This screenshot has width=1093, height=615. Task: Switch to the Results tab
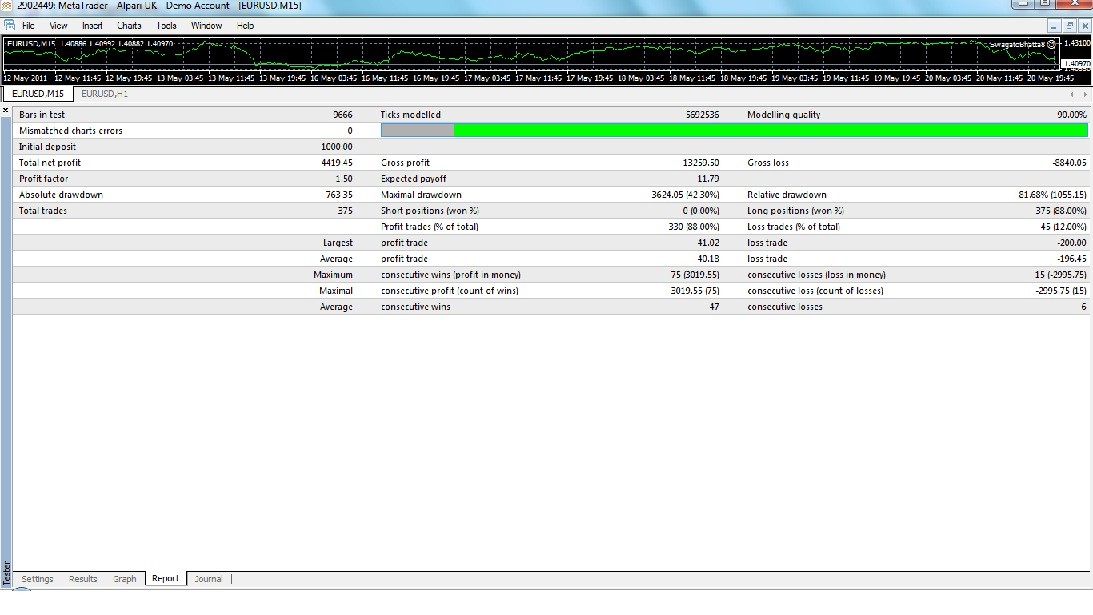(x=82, y=578)
